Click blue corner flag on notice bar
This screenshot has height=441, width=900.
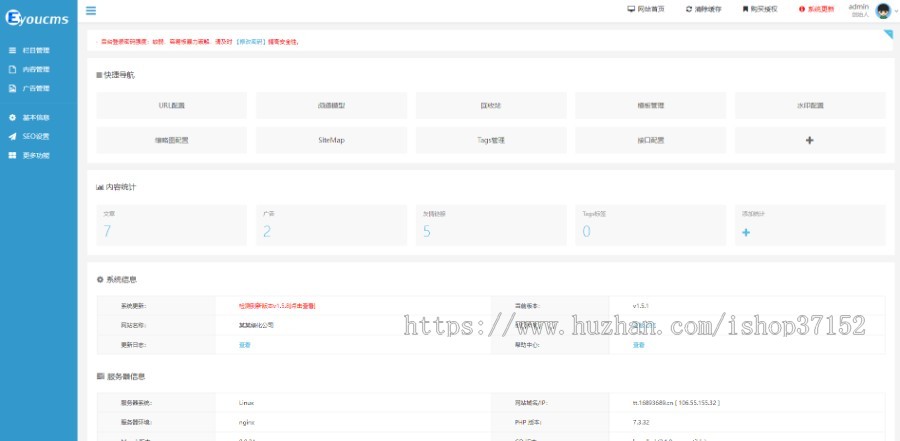889,34
